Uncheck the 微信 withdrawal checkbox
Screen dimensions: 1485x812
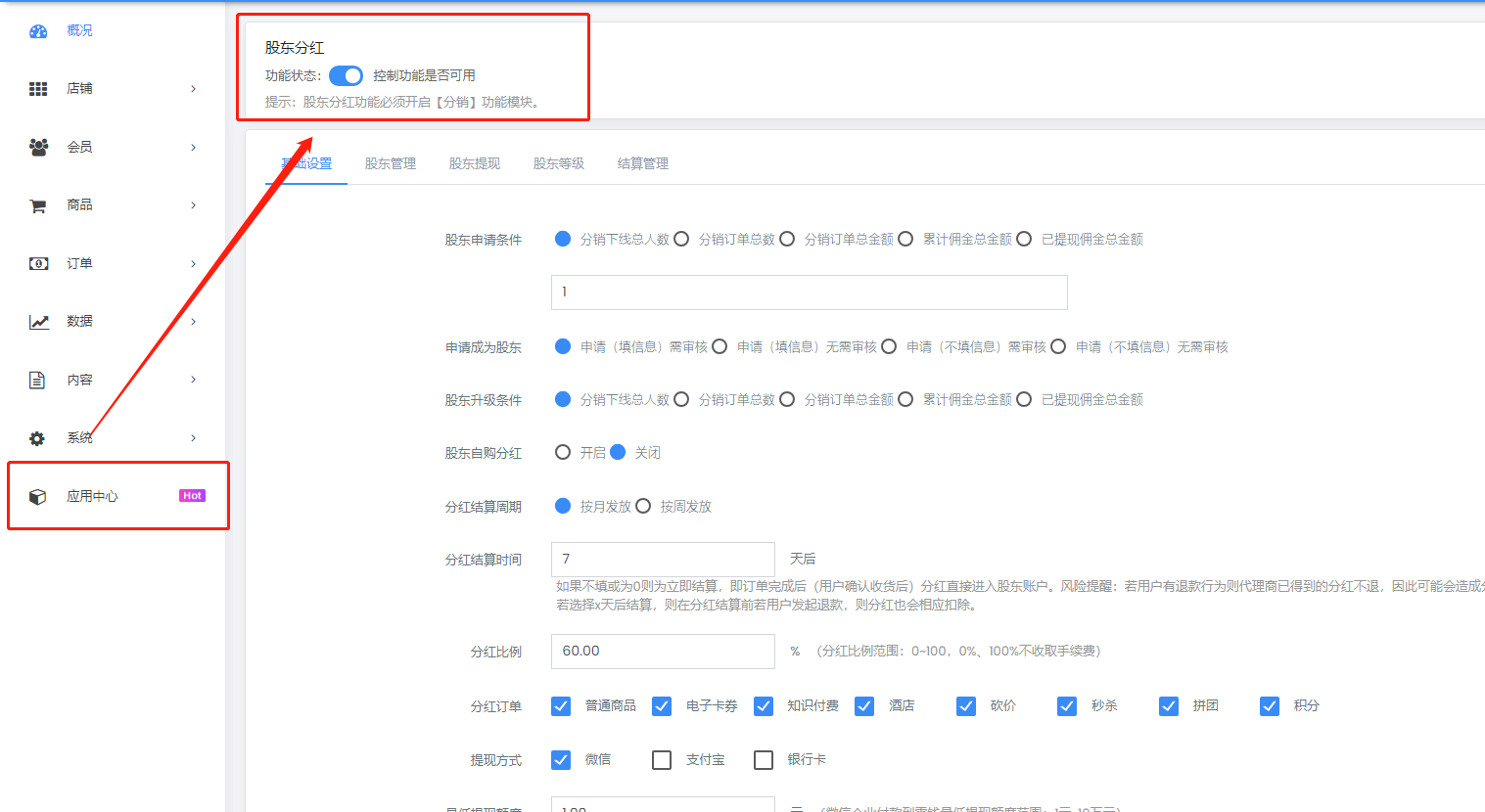point(561,760)
